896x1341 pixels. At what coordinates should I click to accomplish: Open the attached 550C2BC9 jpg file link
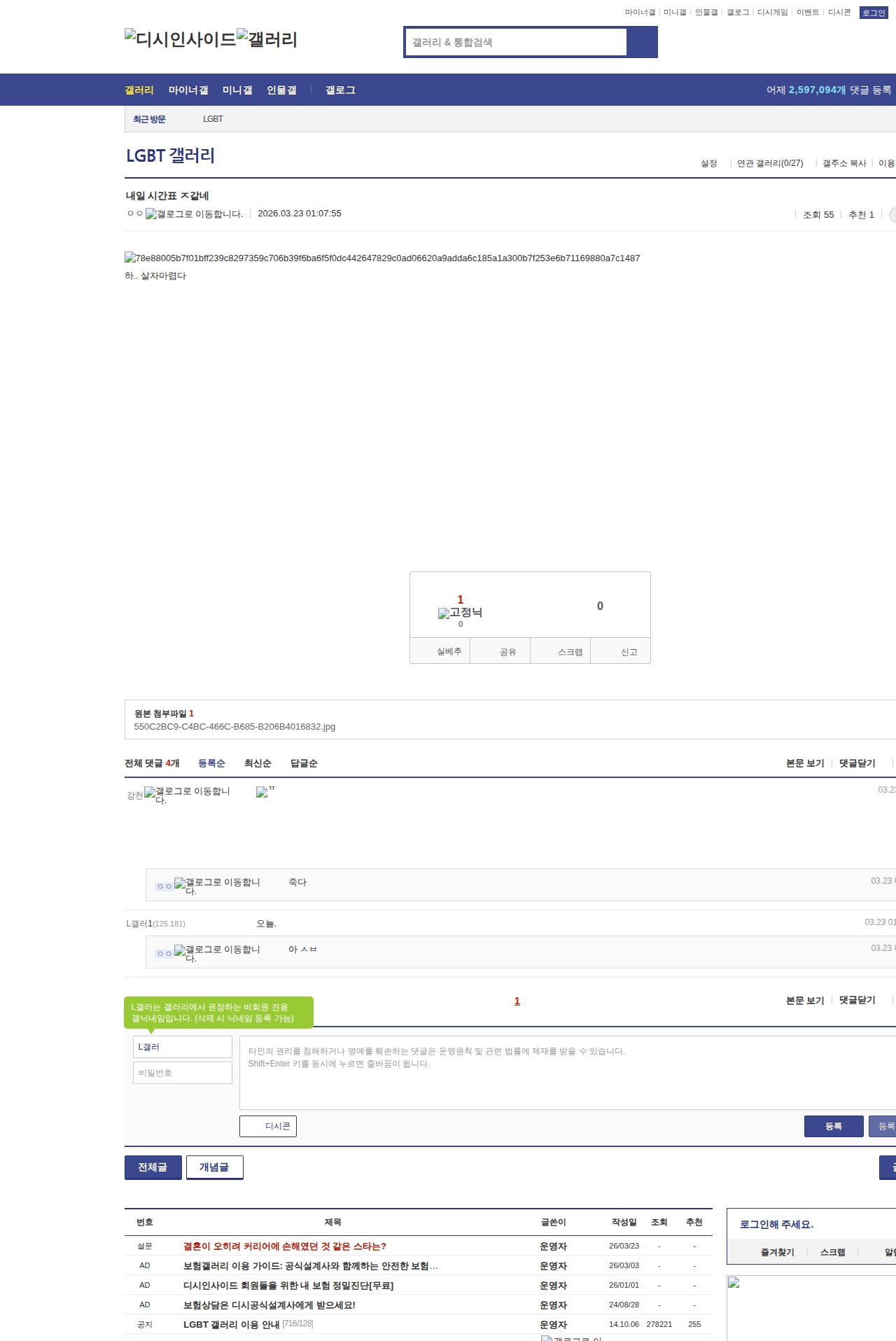[234, 727]
